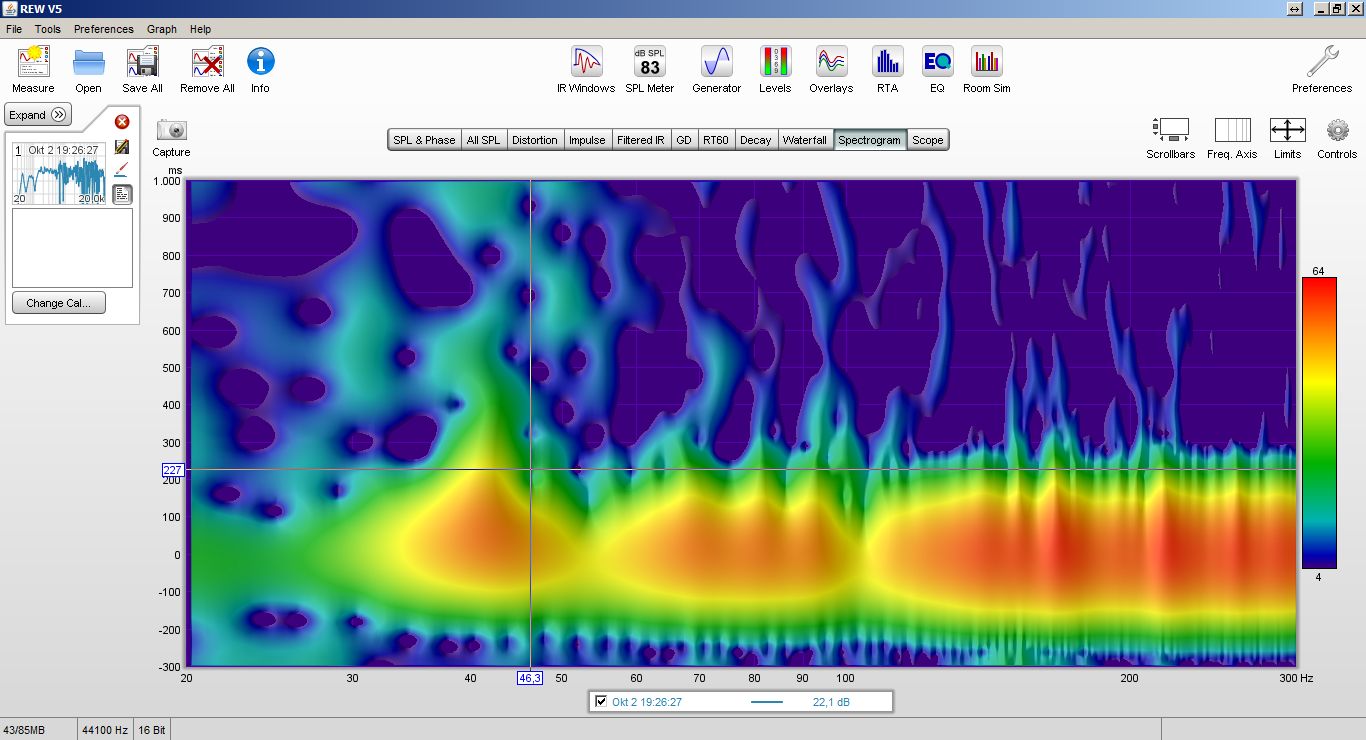Switch to Filtered IR tab
Screen dimensions: 1366x740
click(641, 140)
